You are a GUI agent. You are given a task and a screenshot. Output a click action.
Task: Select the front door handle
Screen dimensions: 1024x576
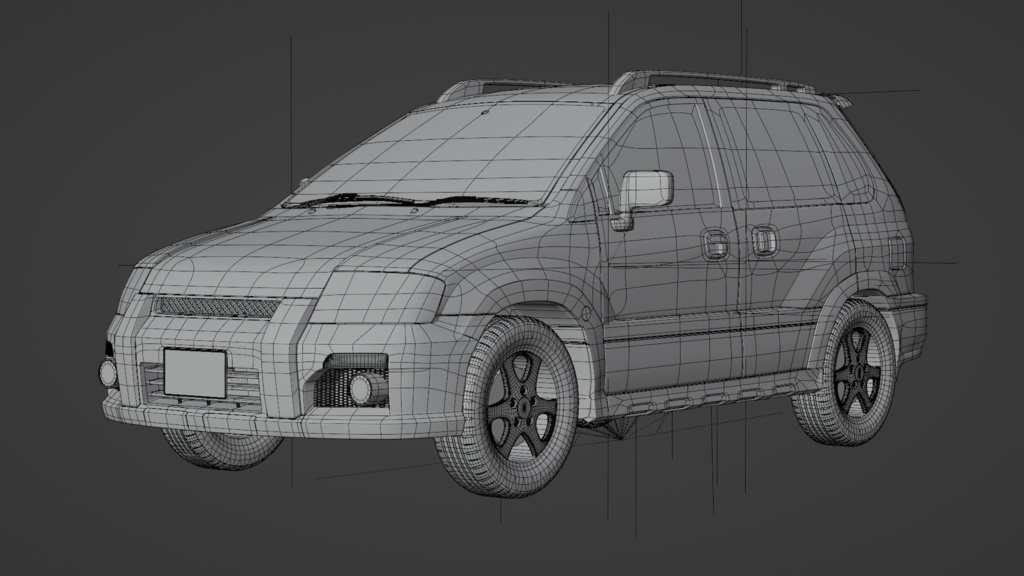click(714, 243)
